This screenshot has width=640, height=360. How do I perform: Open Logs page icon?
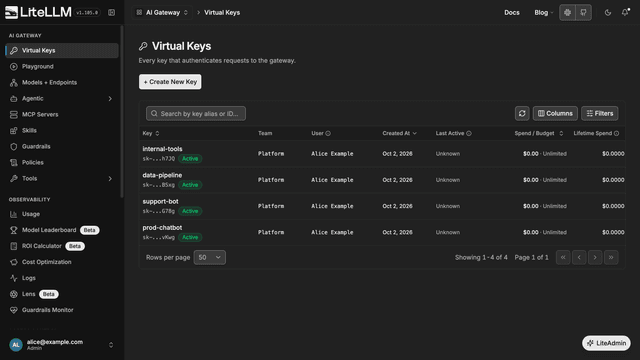pos(13,278)
